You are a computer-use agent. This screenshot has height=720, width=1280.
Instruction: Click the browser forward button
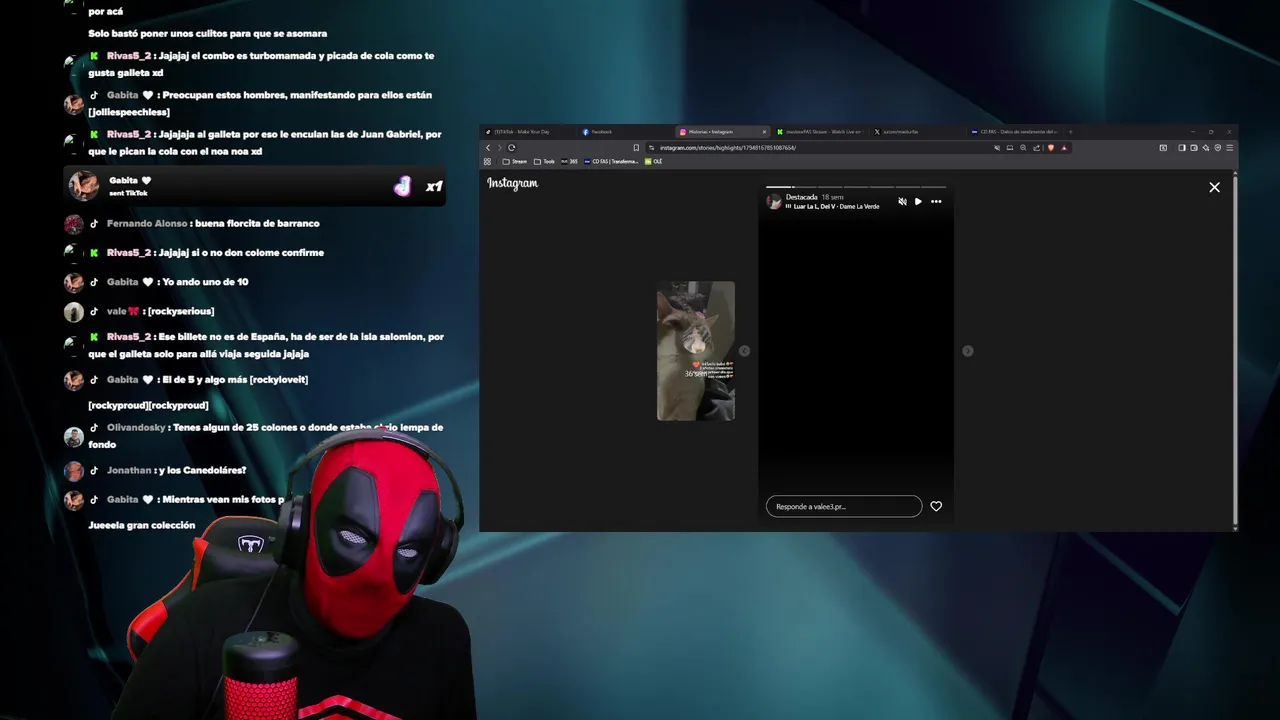[x=499, y=148]
